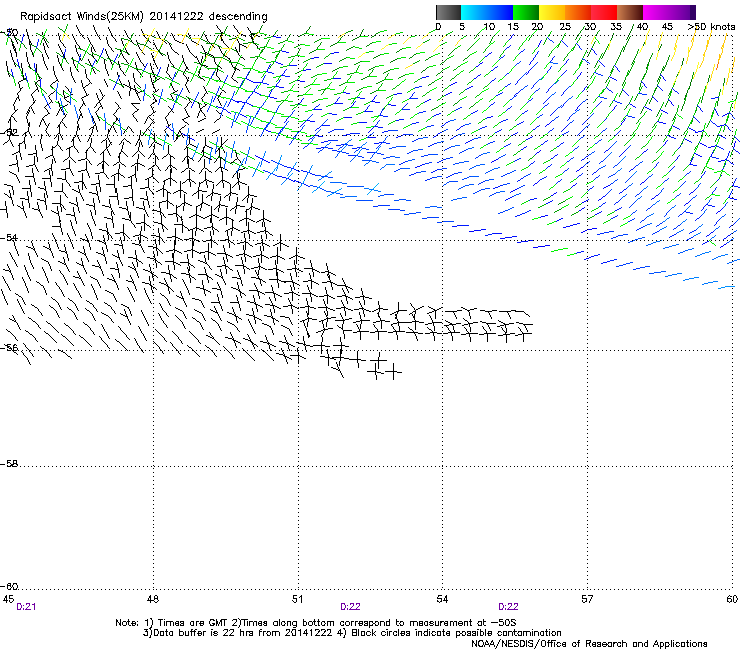Click the 'D:22' time label near longitude 51
740x650 pixels.
pyautogui.click(x=350, y=607)
